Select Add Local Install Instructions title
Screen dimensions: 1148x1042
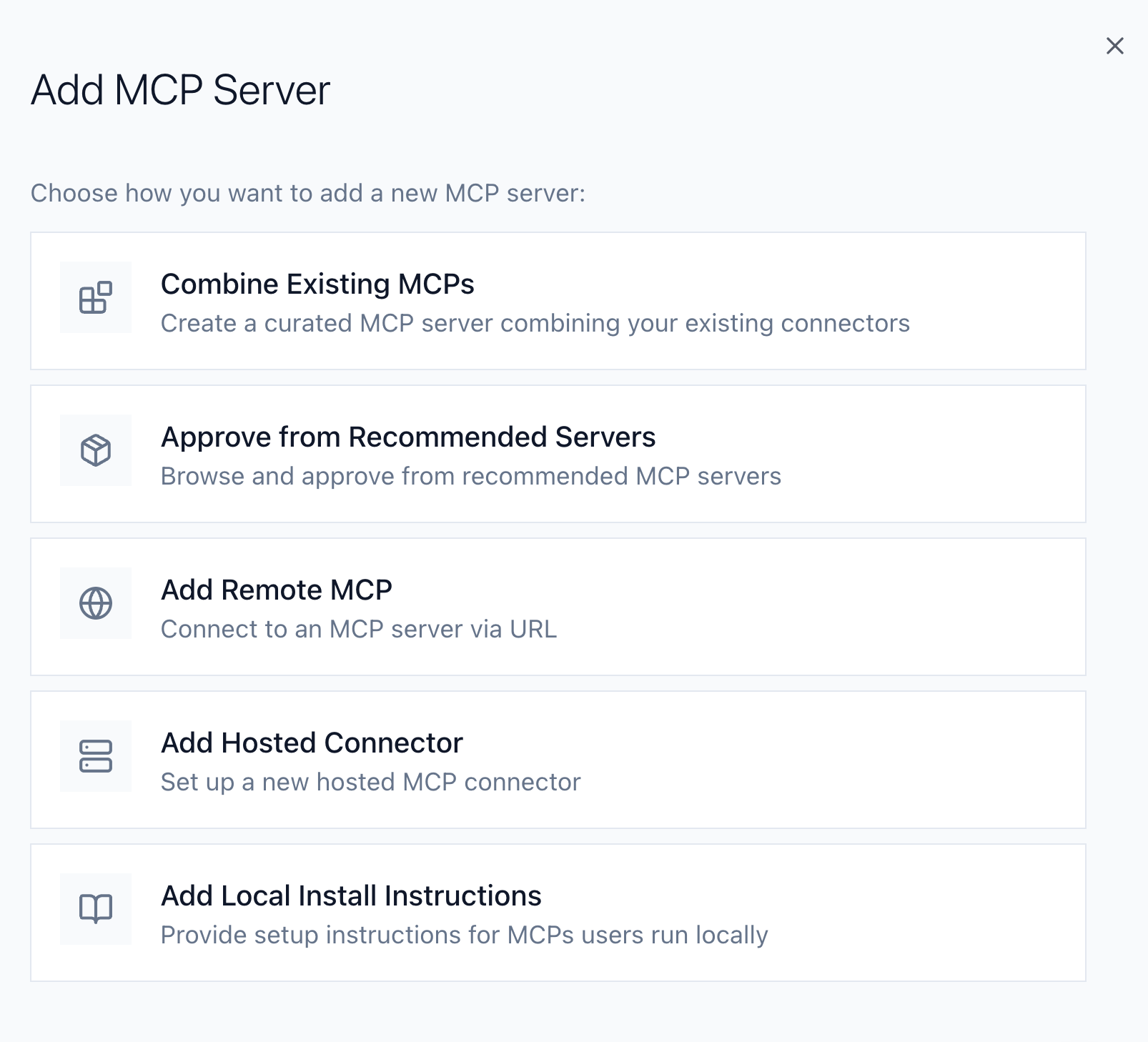[x=351, y=896]
